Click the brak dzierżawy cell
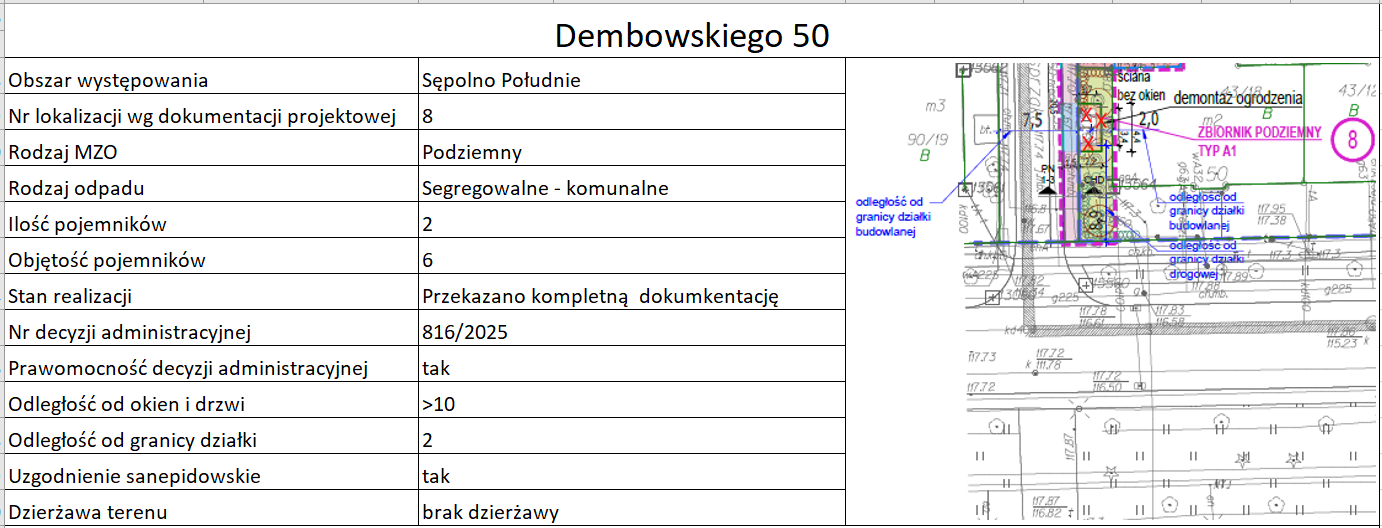Screen dimensions: 1382x528 [490, 512]
